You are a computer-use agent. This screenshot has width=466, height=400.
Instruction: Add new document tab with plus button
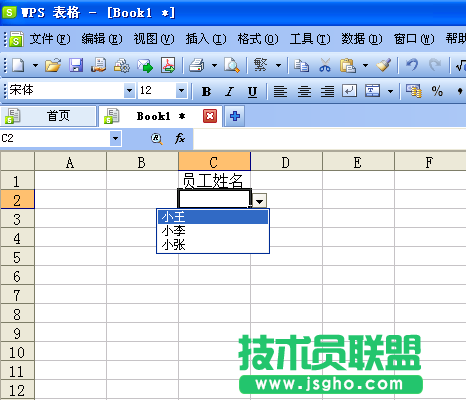[x=235, y=116]
